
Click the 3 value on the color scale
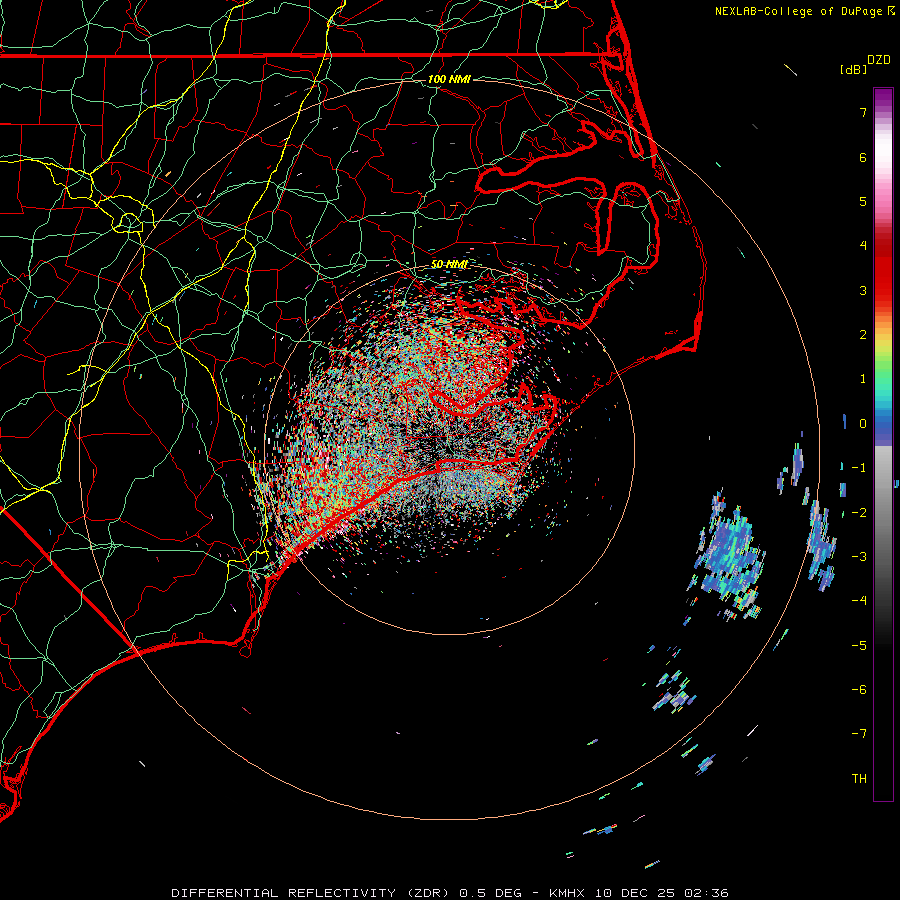(x=863, y=290)
